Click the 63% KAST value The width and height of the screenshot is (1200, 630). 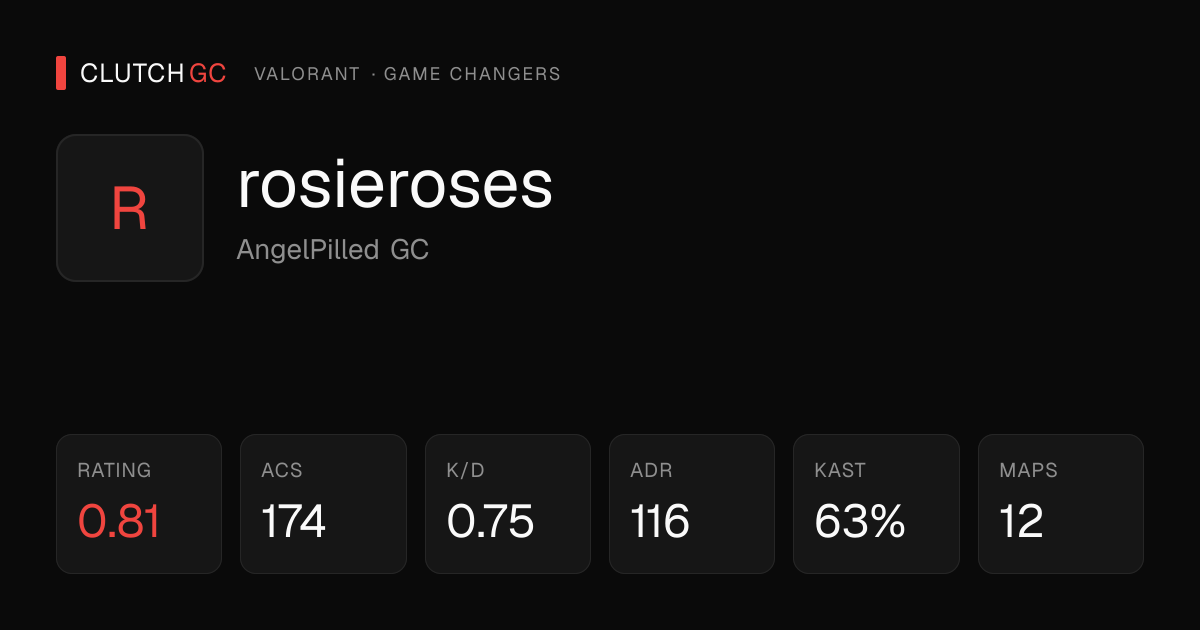pyautogui.click(x=860, y=521)
